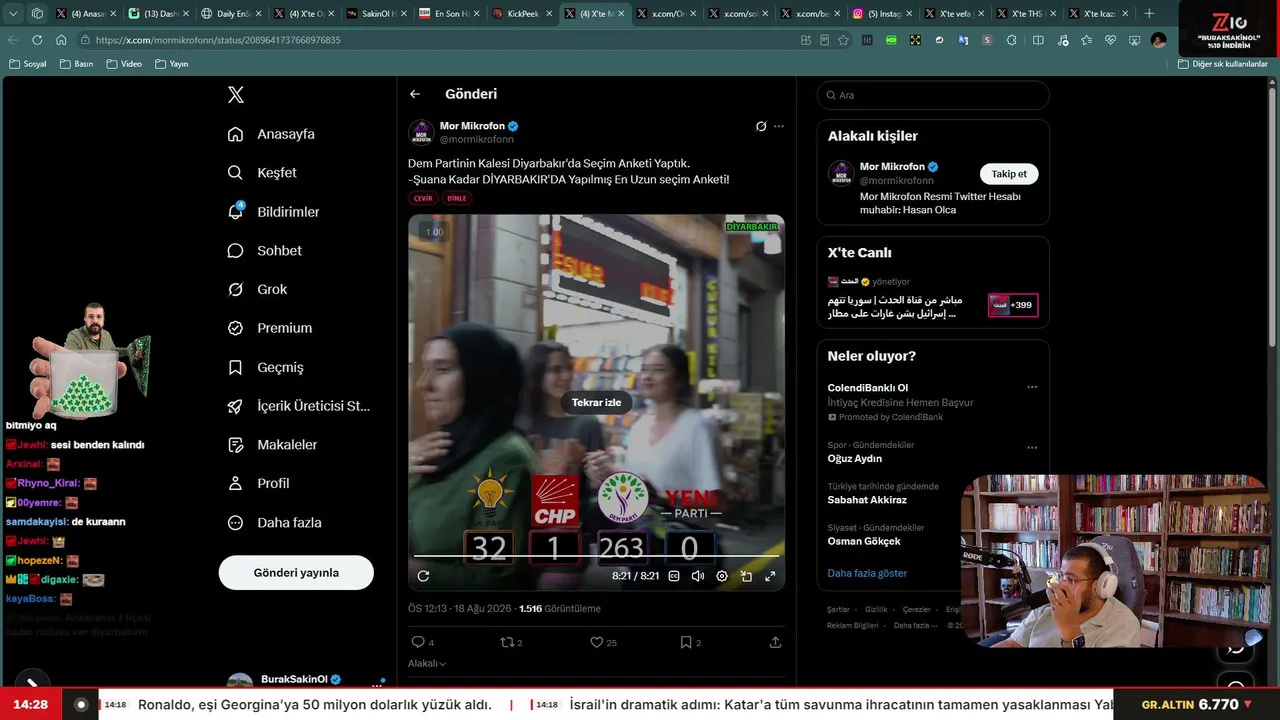Open browser tab list dropdown

click(x=13, y=14)
